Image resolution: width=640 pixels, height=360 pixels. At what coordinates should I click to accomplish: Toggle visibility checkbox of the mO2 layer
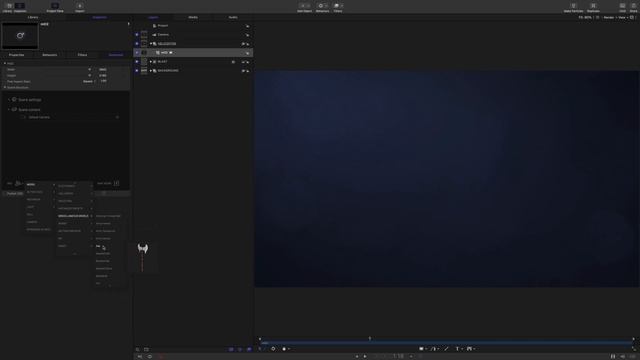click(137, 53)
